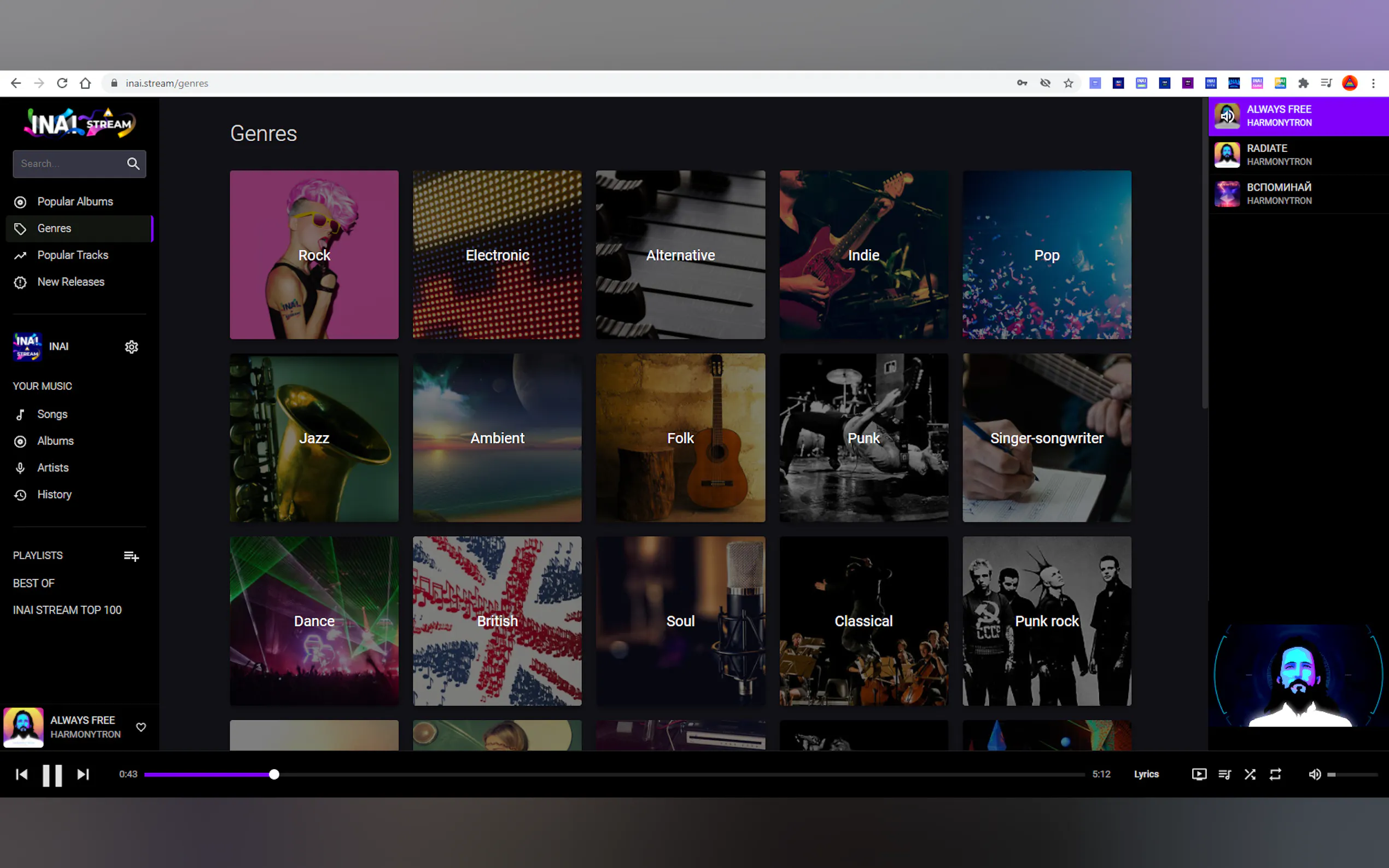The height and width of the screenshot is (868, 1389).
Task: Skip to the next track
Action: pyautogui.click(x=83, y=775)
